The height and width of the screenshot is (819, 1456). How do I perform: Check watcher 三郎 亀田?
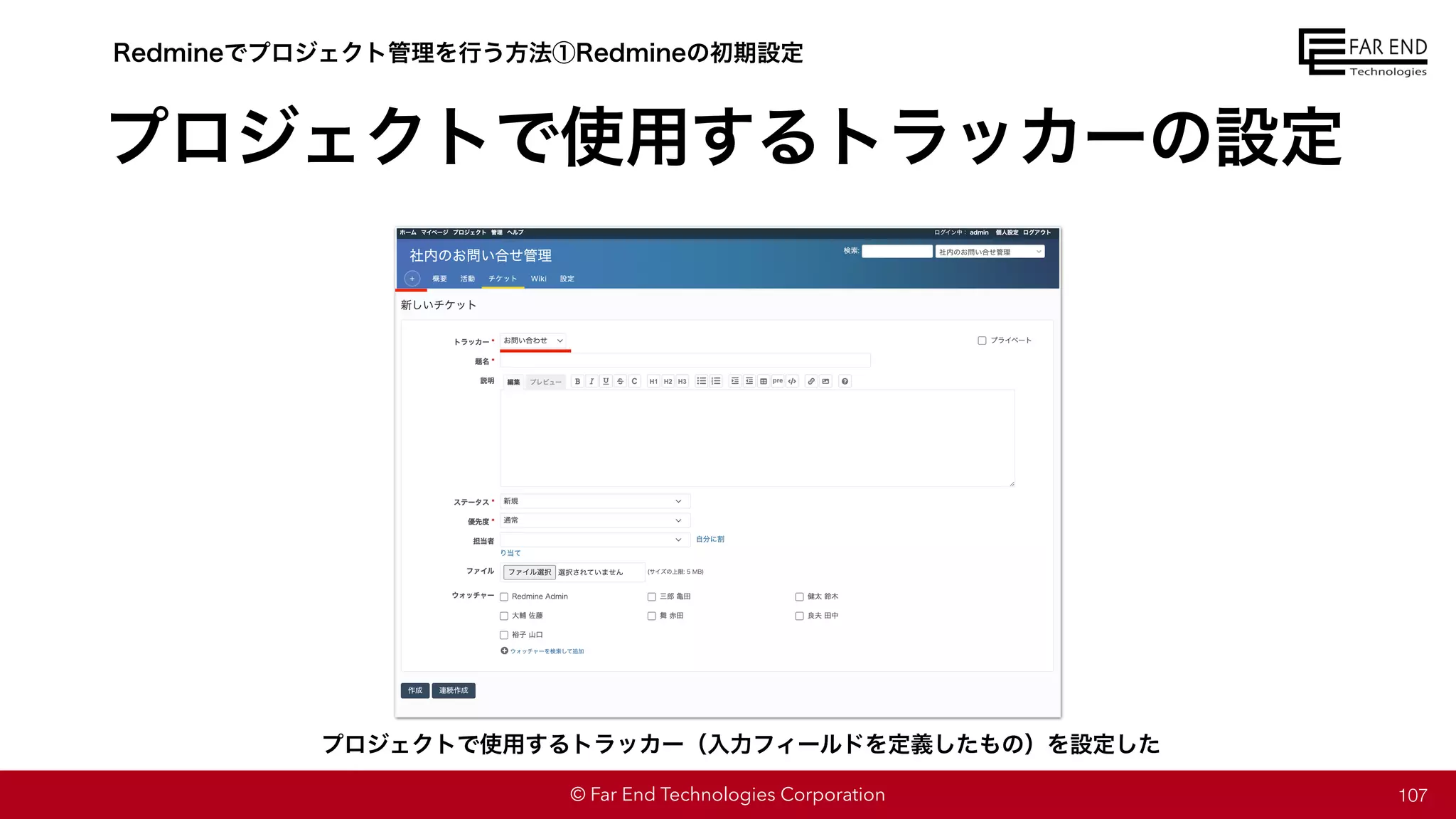[651, 596]
